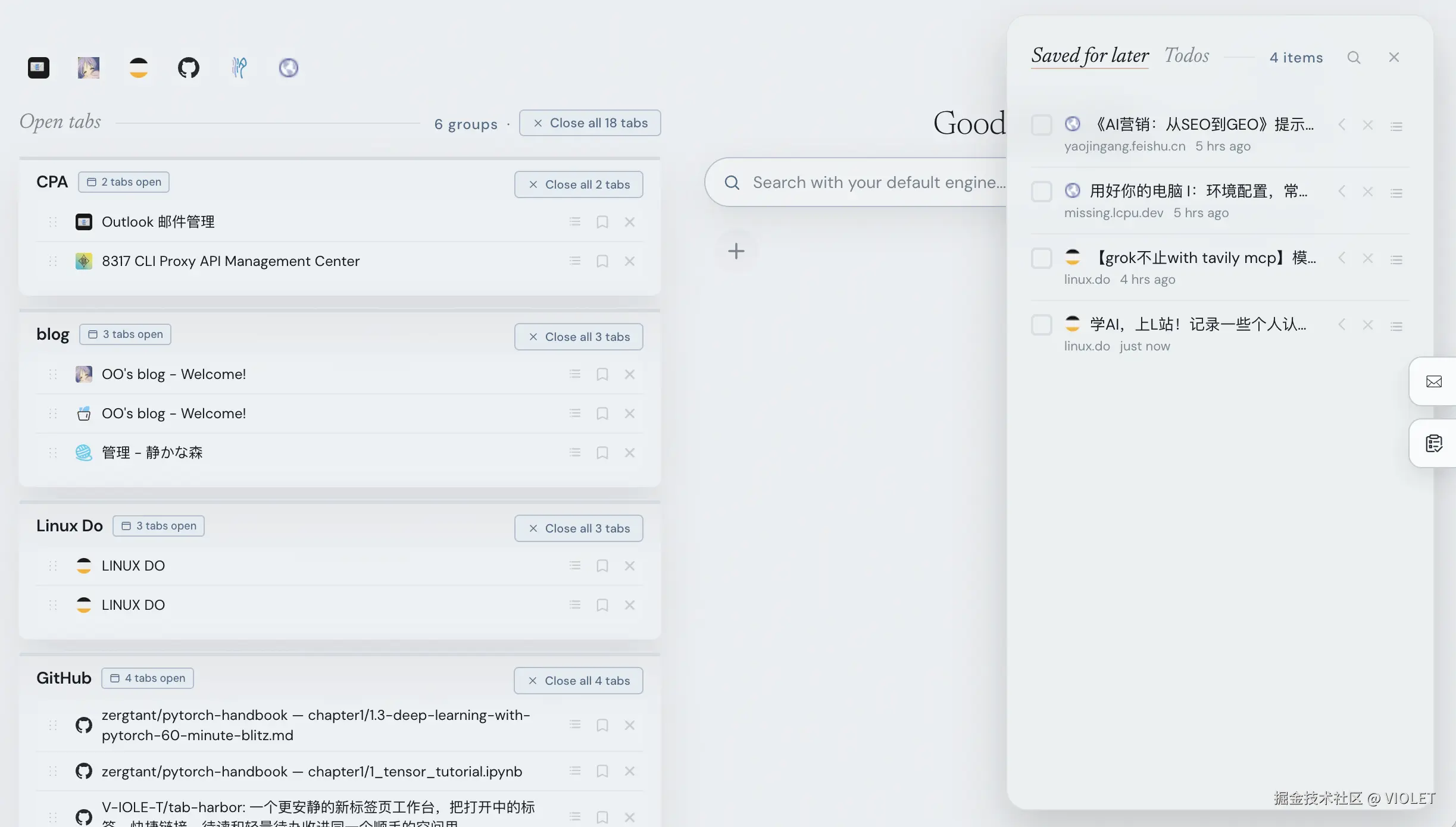Image resolution: width=1456 pixels, height=827 pixels.
Task: Expand chevron on 学AI，上L站 saved item
Action: (x=1342, y=325)
